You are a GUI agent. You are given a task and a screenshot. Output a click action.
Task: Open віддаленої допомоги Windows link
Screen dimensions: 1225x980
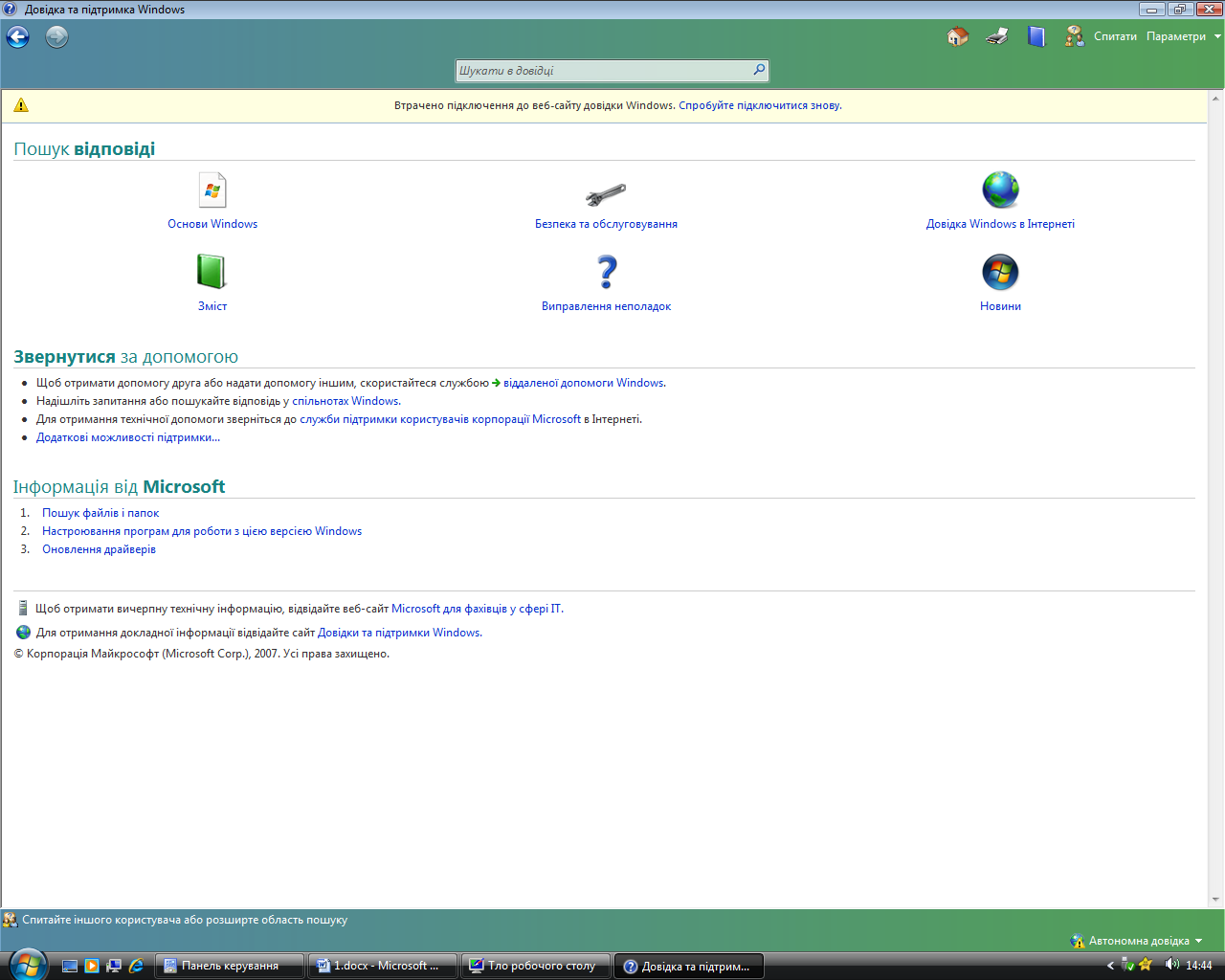tap(584, 383)
